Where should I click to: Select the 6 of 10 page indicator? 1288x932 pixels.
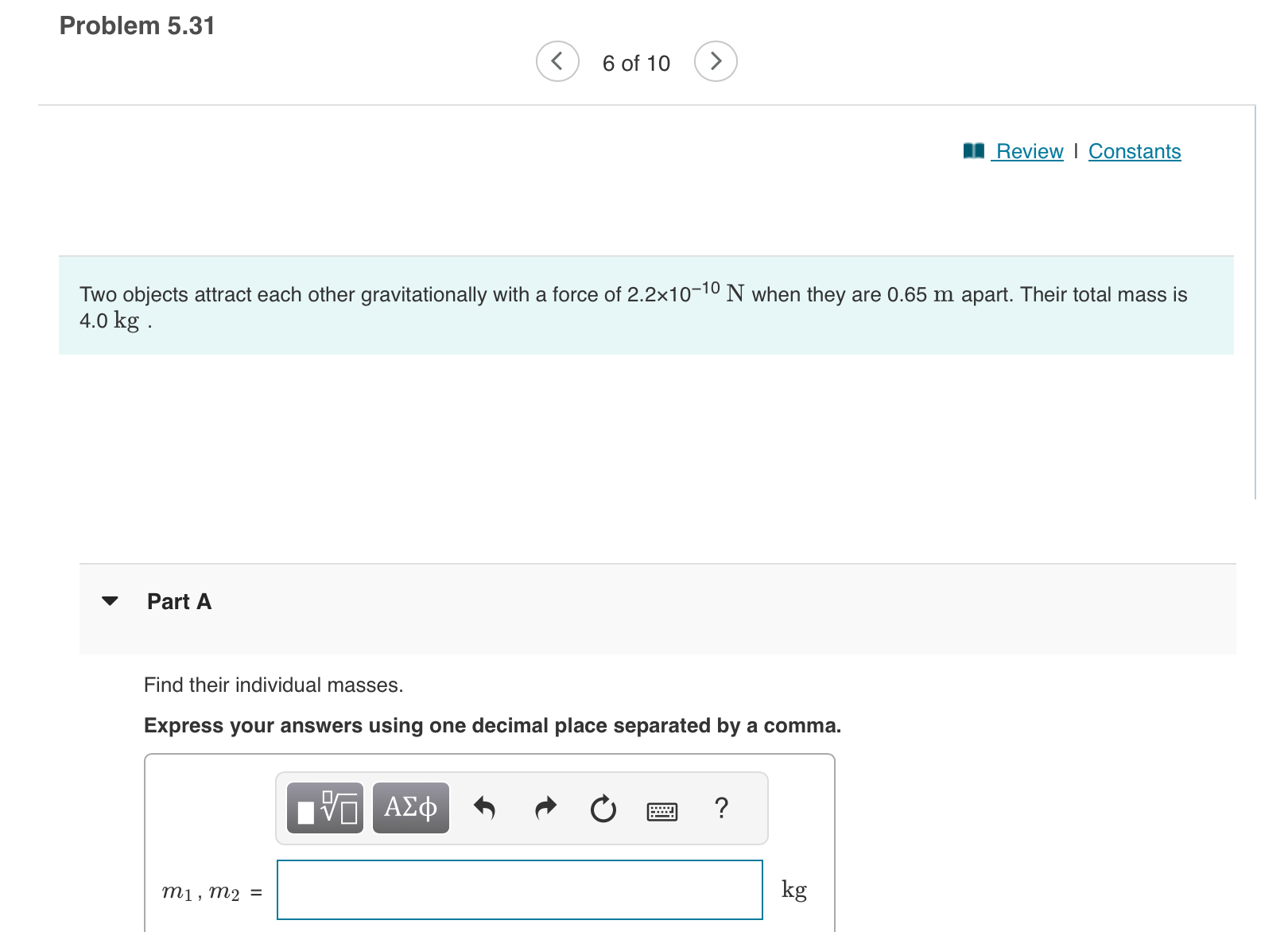(635, 63)
